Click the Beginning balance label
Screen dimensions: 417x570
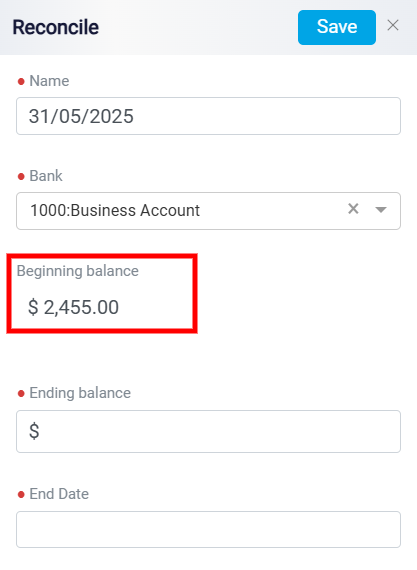[x=78, y=271]
